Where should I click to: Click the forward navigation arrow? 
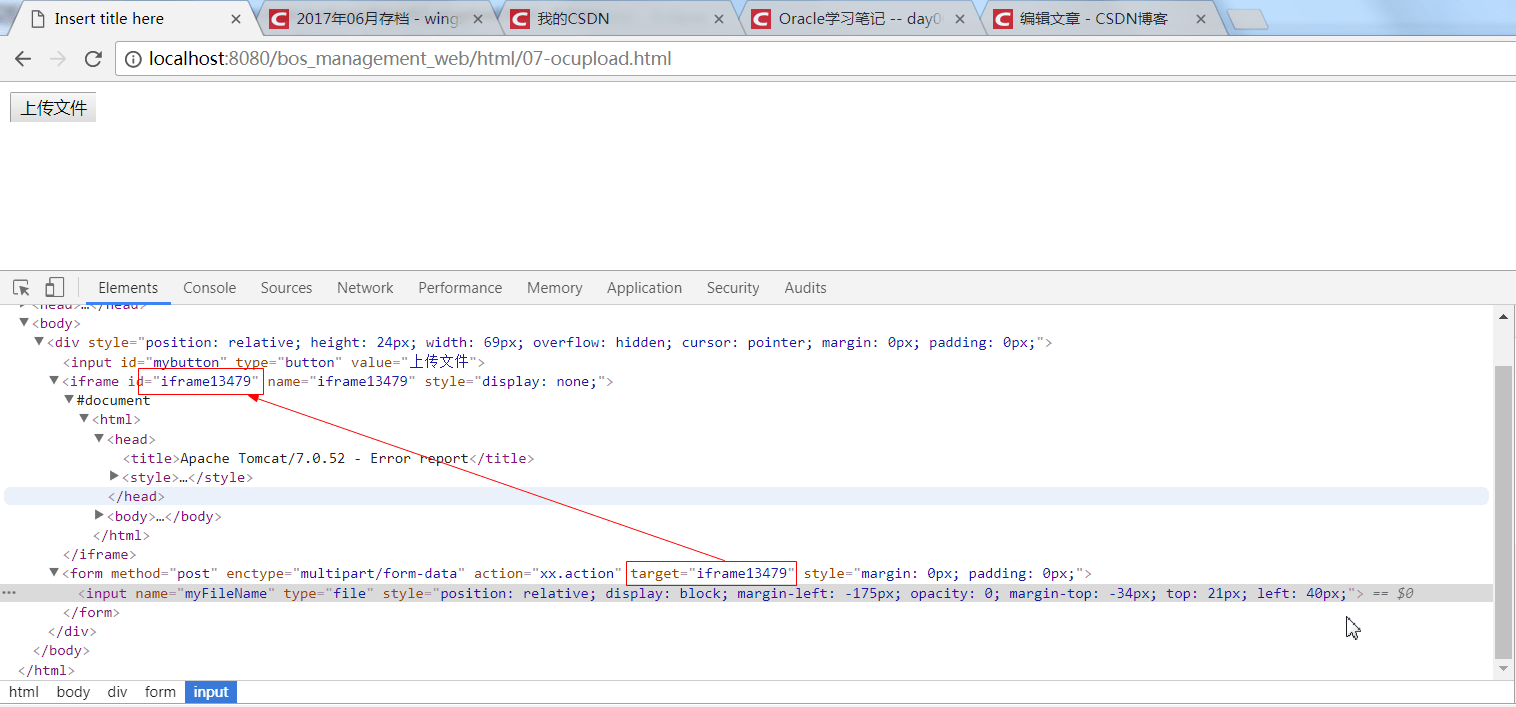[x=58, y=59]
